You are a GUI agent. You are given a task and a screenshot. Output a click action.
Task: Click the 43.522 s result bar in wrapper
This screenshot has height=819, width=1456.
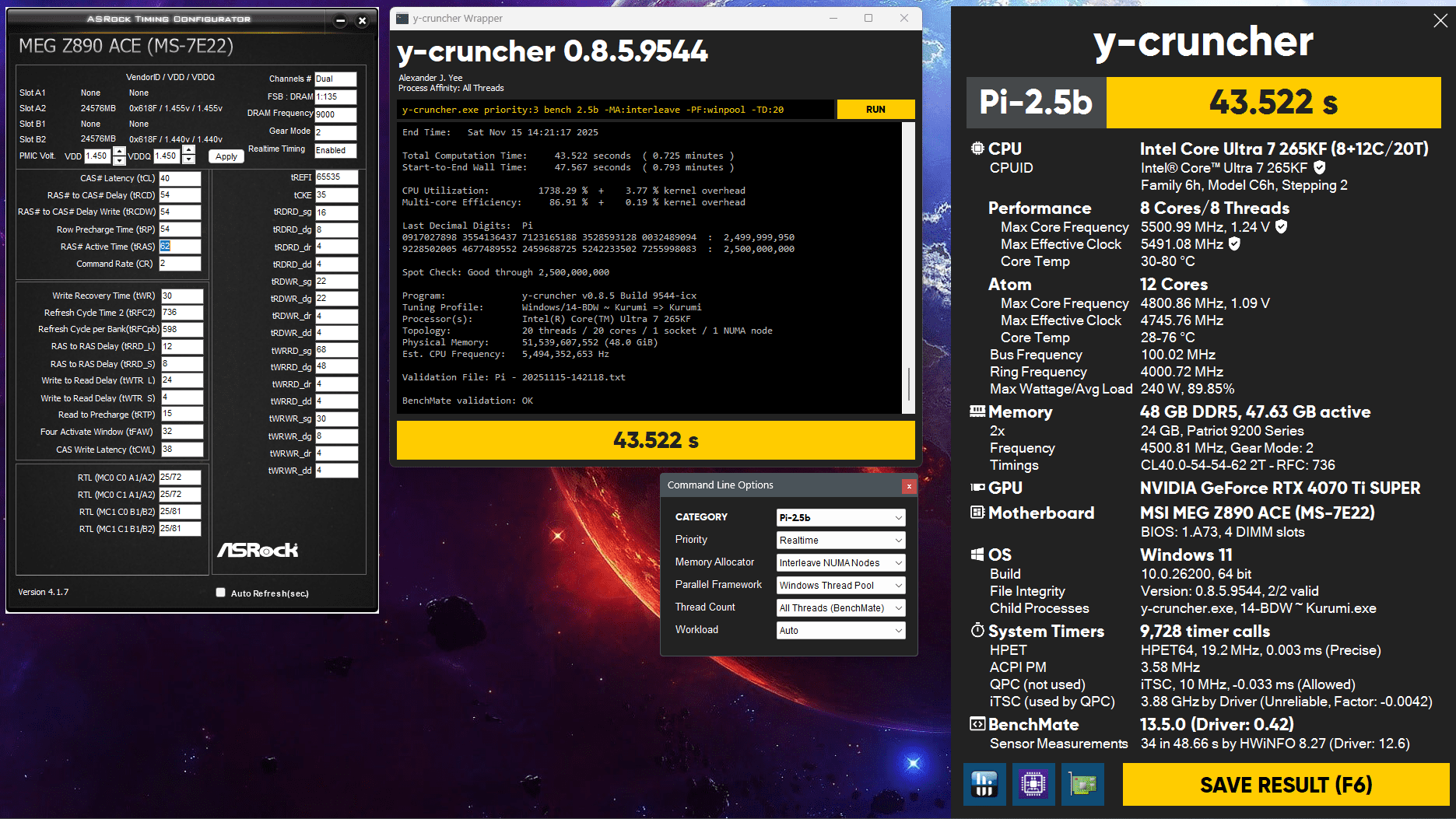click(x=655, y=440)
